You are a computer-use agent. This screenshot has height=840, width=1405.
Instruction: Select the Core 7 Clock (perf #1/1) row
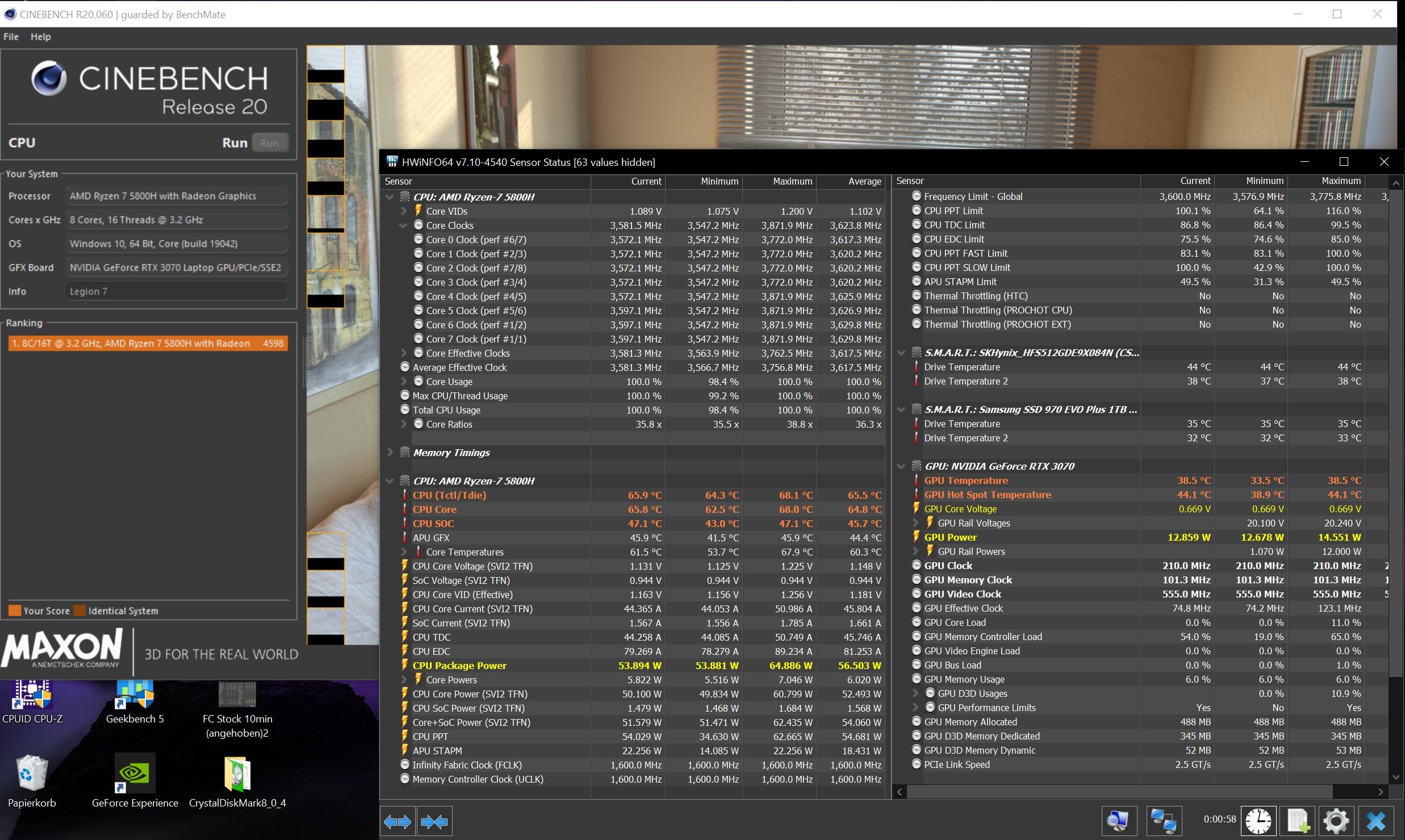(x=633, y=338)
